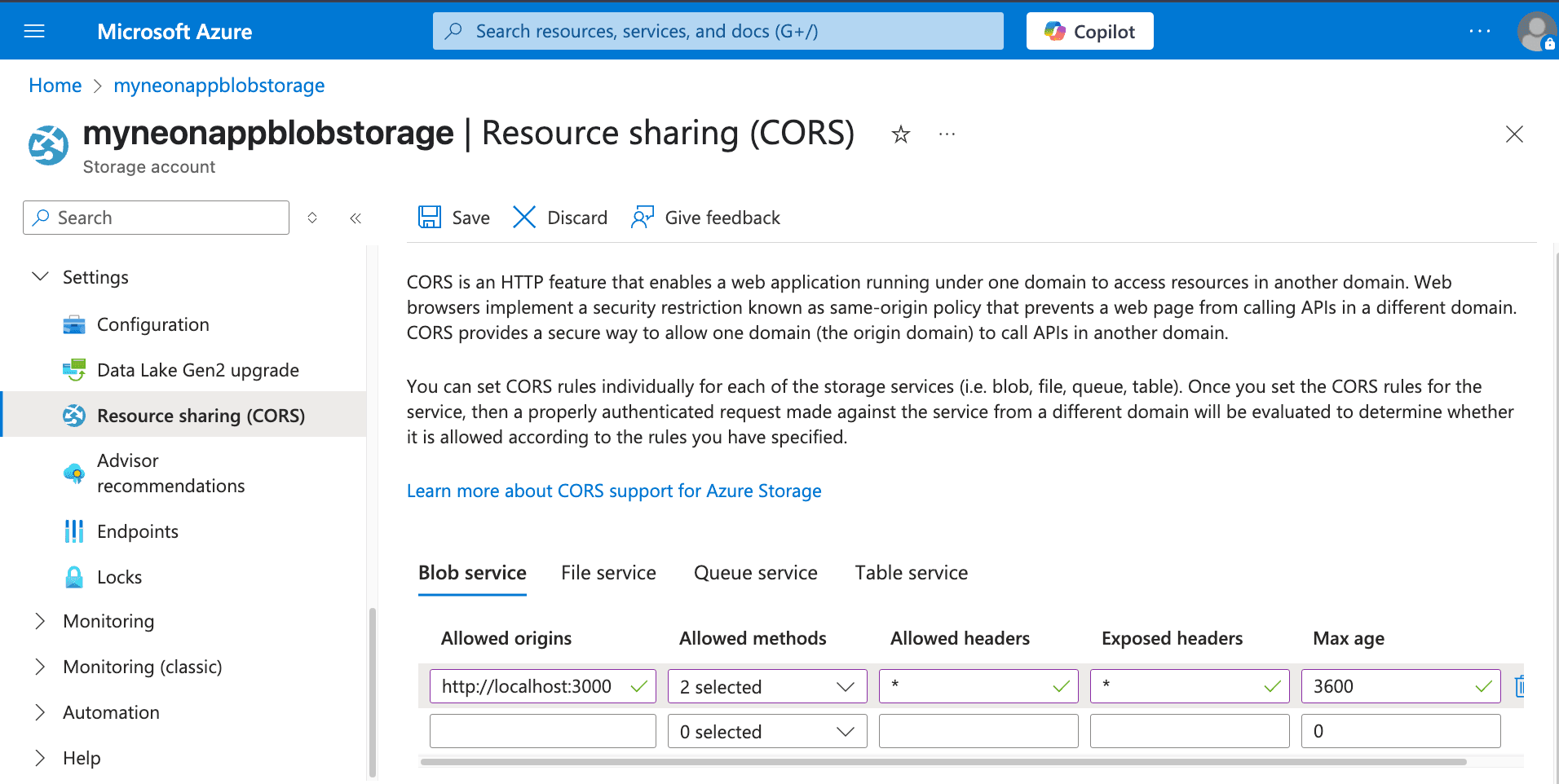1559x784 pixels.
Task: Select Configuration in the Settings sidebar
Action: pos(152,324)
